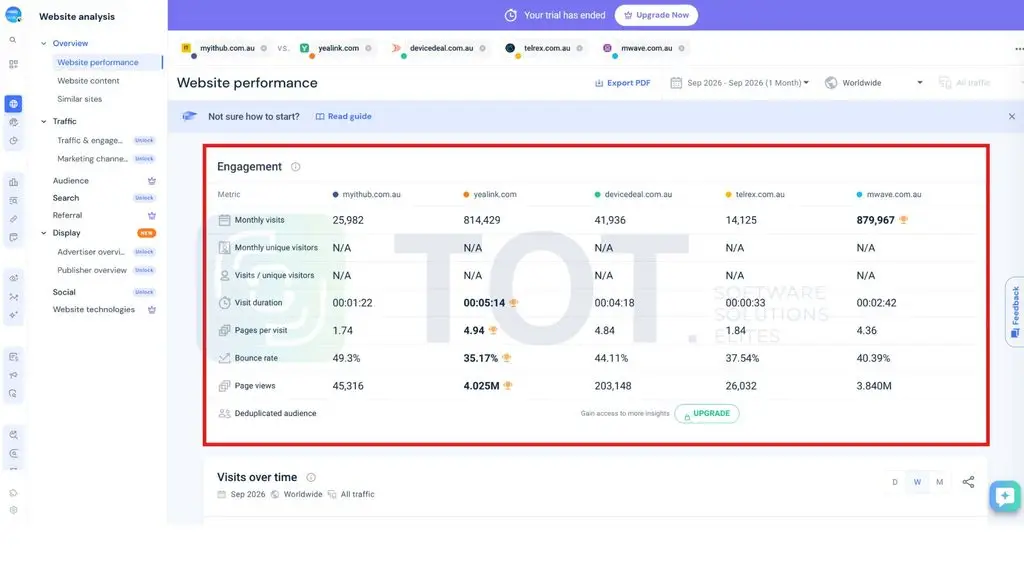Collapse the Display section chevron
This screenshot has height=576, width=1024.
pyautogui.click(x=44, y=233)
